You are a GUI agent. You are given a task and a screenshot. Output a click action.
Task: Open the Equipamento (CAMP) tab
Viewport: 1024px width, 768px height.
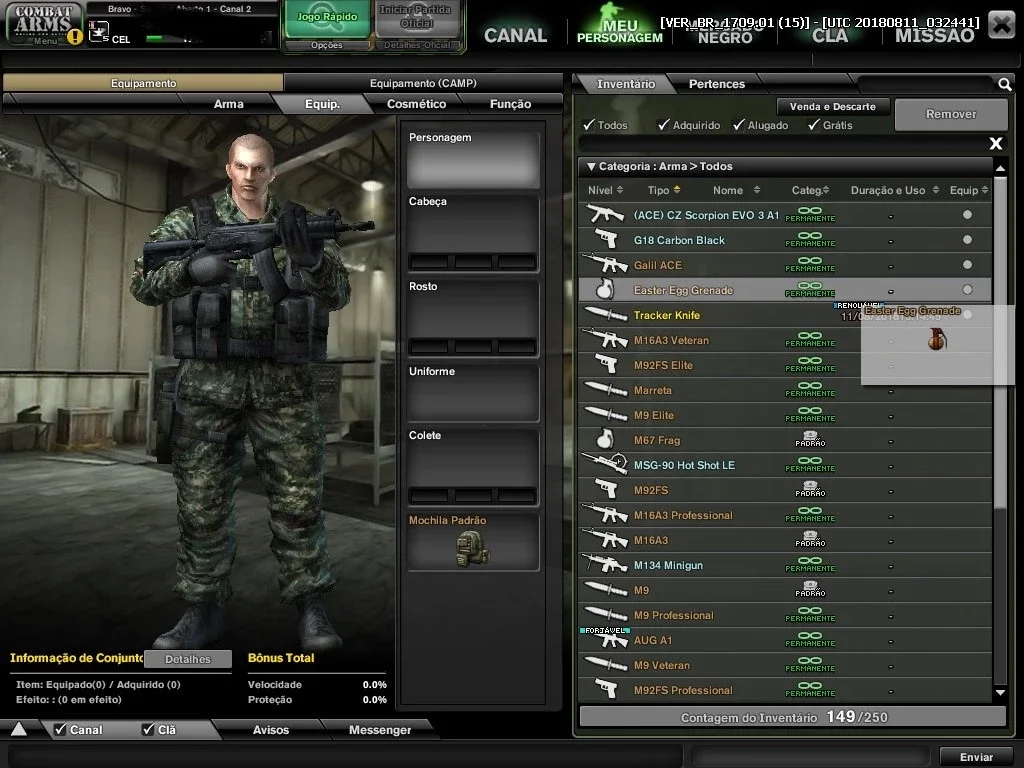pos(423,83)
